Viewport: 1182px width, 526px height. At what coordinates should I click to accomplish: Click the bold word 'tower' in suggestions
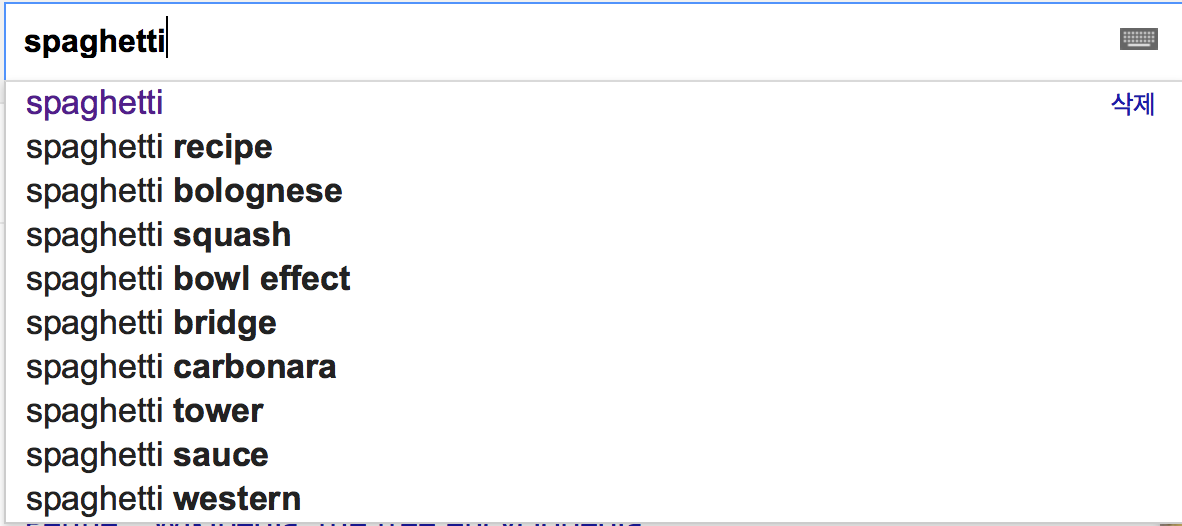219,411
